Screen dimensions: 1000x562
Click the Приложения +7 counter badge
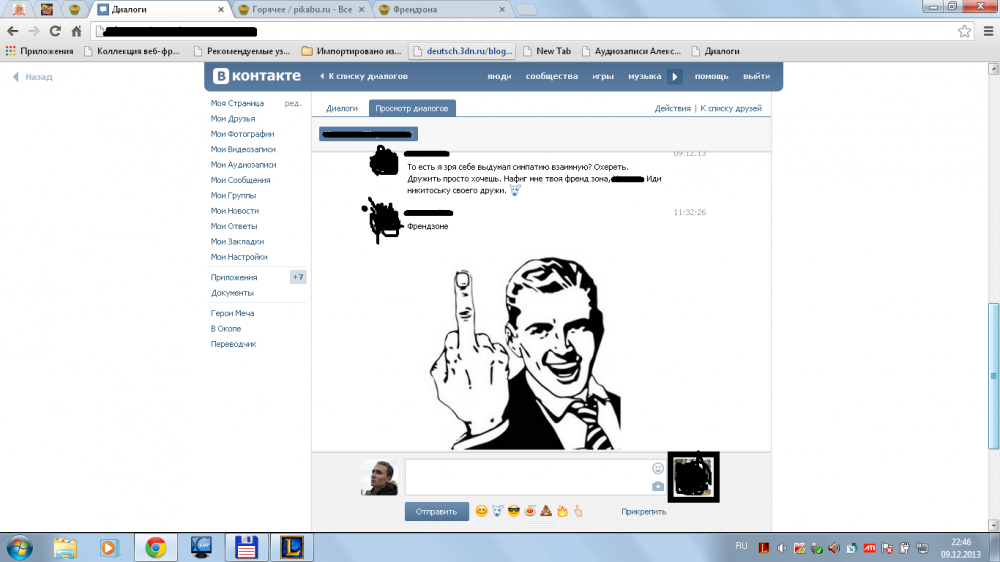pos(298,277)
